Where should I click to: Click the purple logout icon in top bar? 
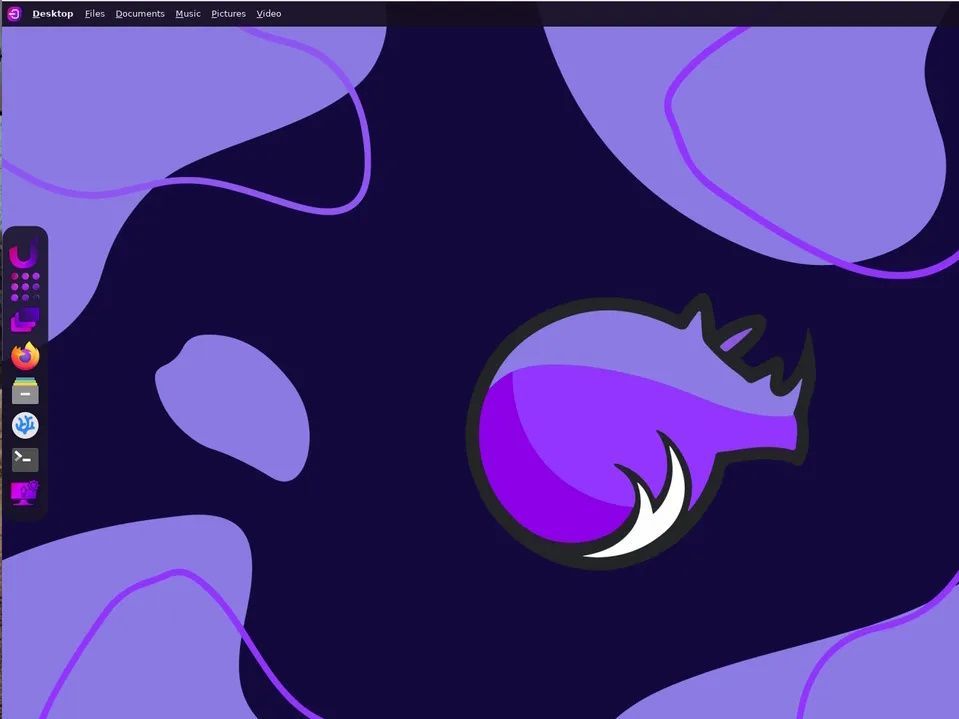[x=14, y=13]
